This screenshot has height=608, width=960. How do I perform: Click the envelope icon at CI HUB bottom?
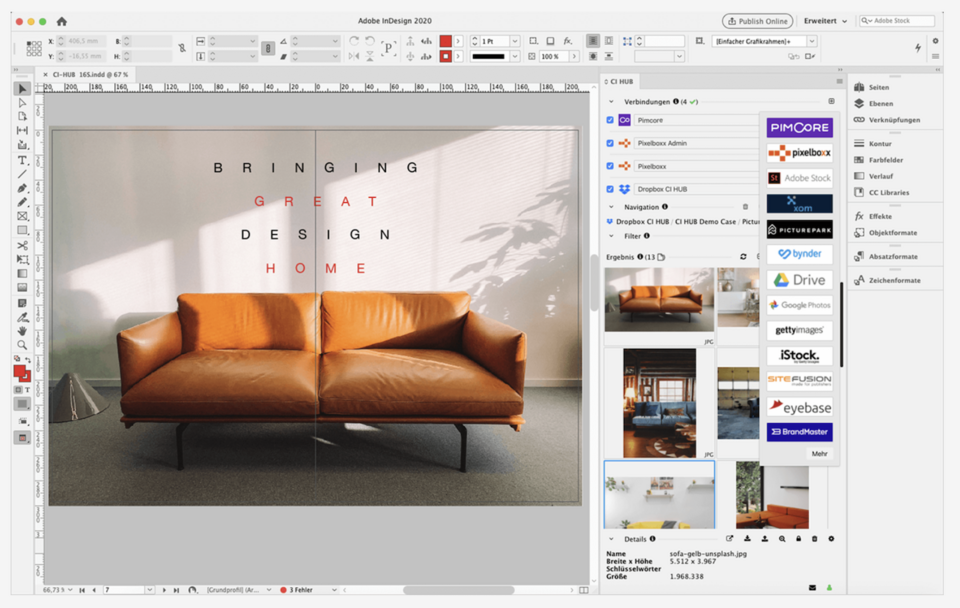click(812, 588)
